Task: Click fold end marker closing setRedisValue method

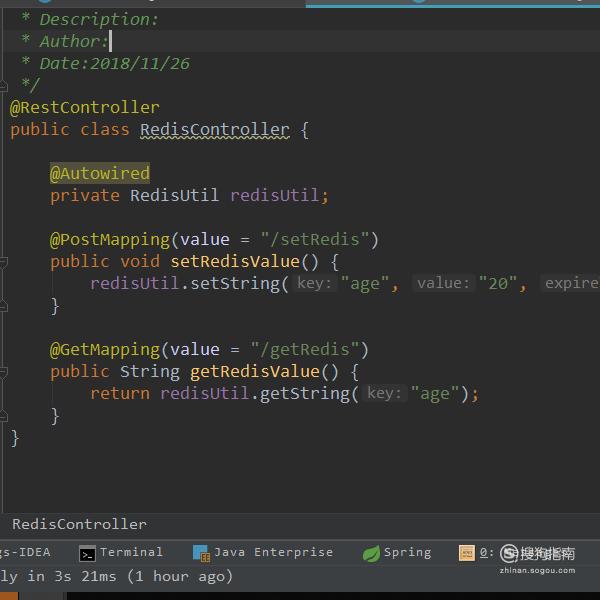Action: [x=3, y=306]
